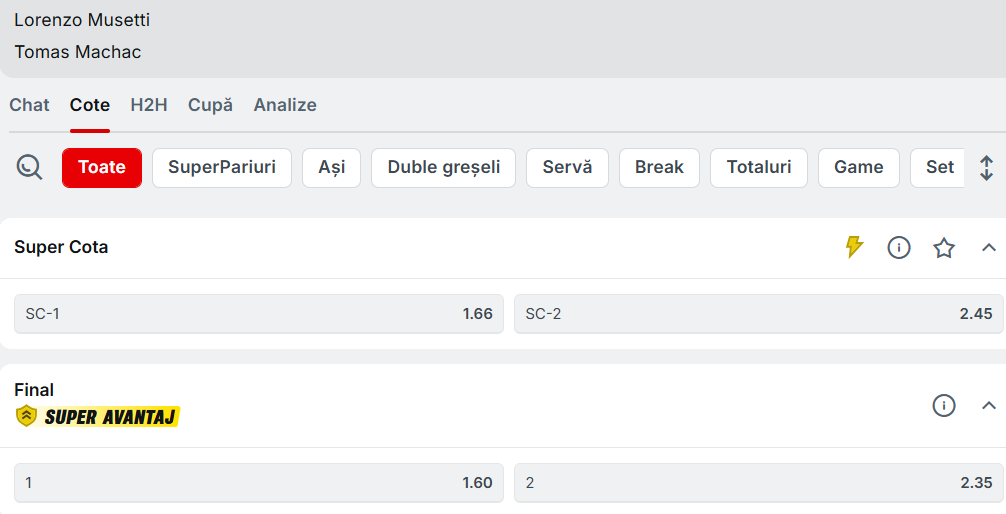
Task: Open the Final market info icon
Action: pyautogui.click(x=944, y=405)
